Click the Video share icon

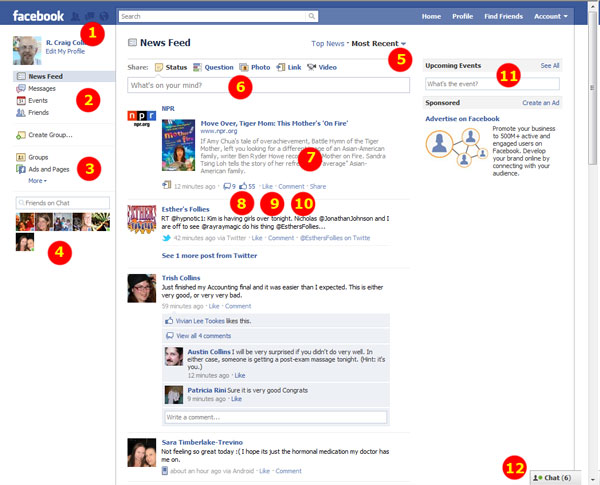(x=311, y=67)
